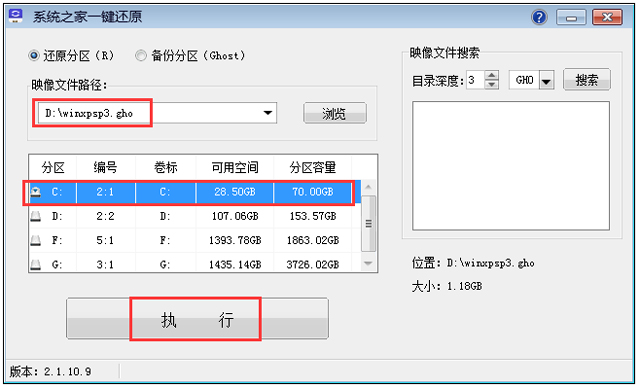This screenshot has height=388, width=640.
Task: Click the G: drive icon in partition list
Action: pos(36,264)
